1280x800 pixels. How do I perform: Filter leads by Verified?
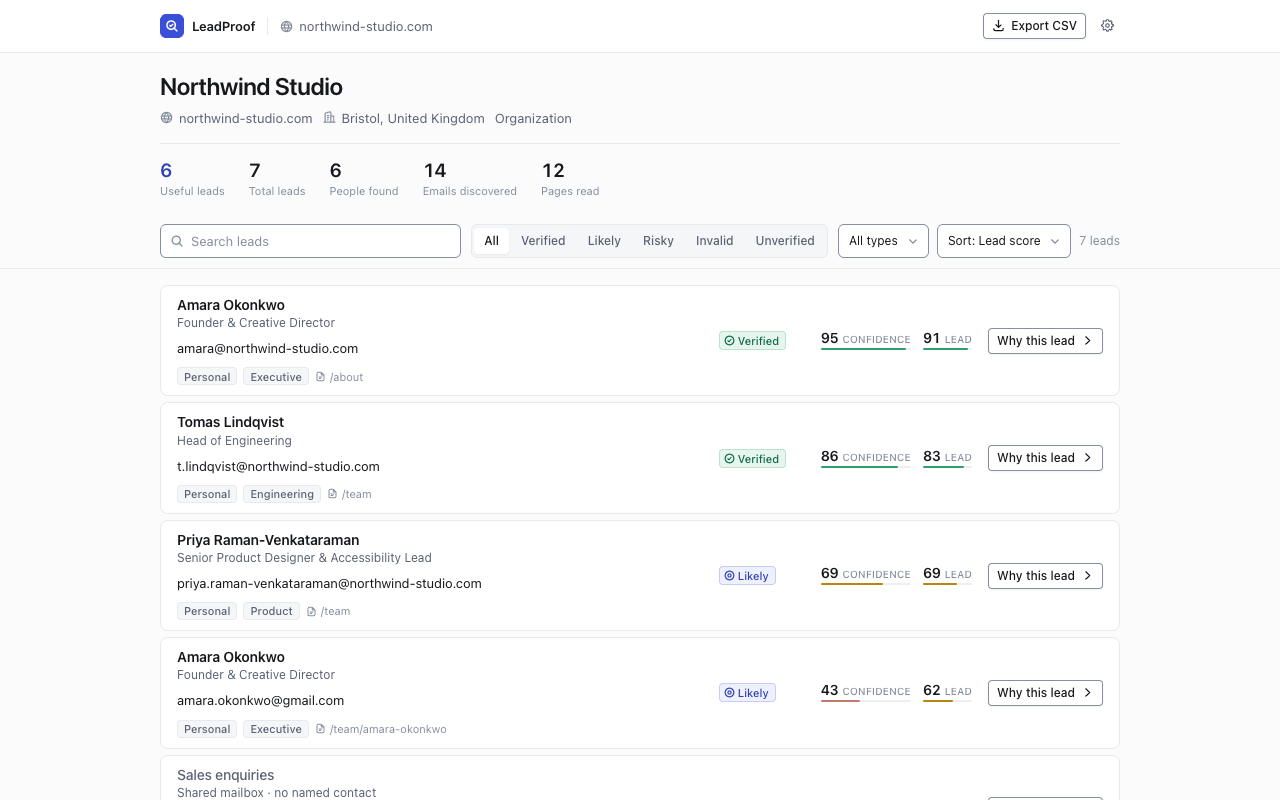(x=543, y=241)
